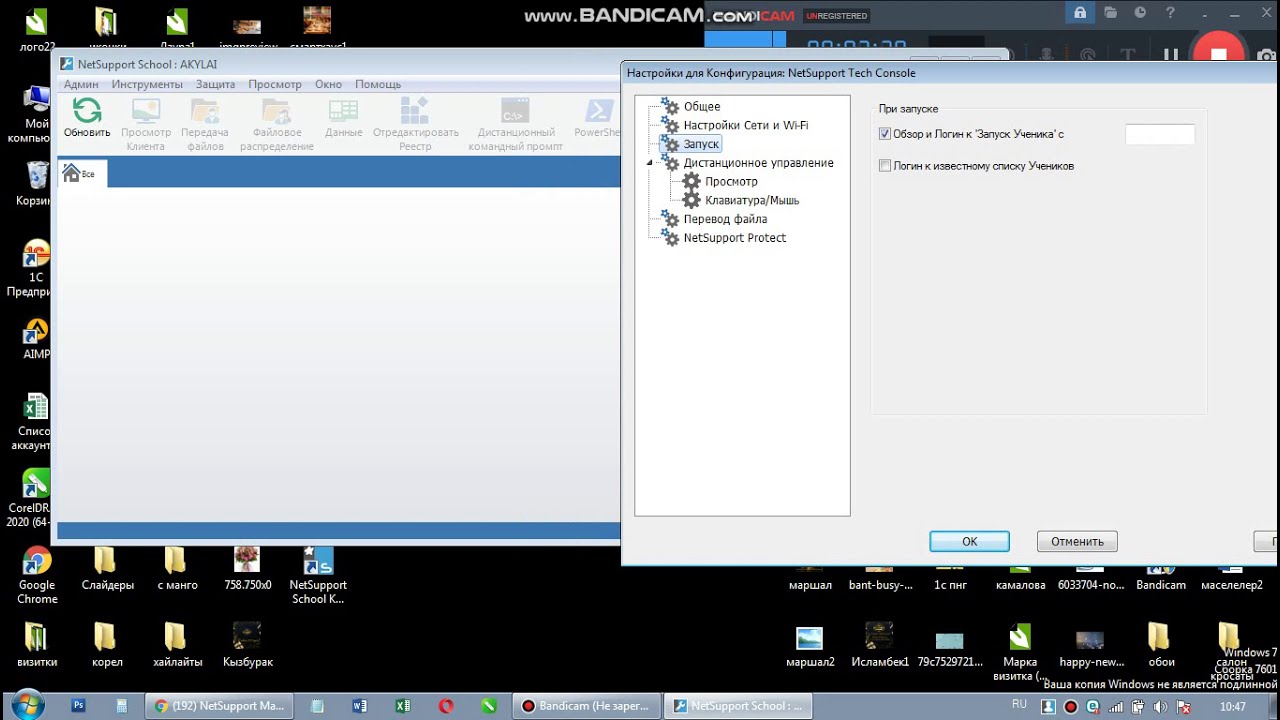This screenshot has width=1280, height=720.
Task: Open the Админ menu
Action: (x=81, y=85)
